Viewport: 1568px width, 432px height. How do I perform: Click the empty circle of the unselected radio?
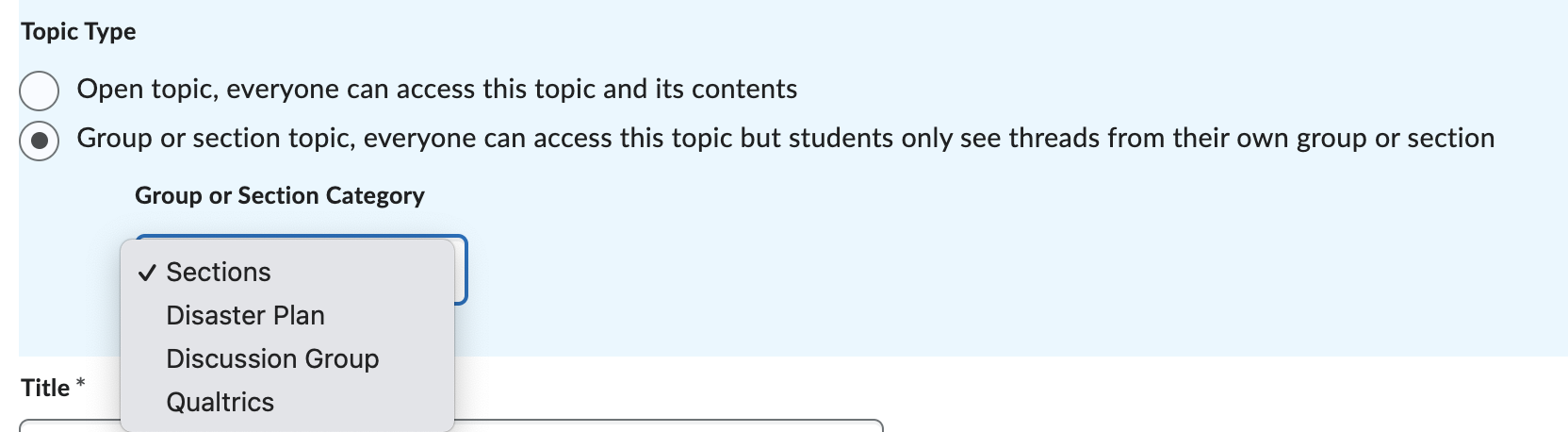coord(40,91)
